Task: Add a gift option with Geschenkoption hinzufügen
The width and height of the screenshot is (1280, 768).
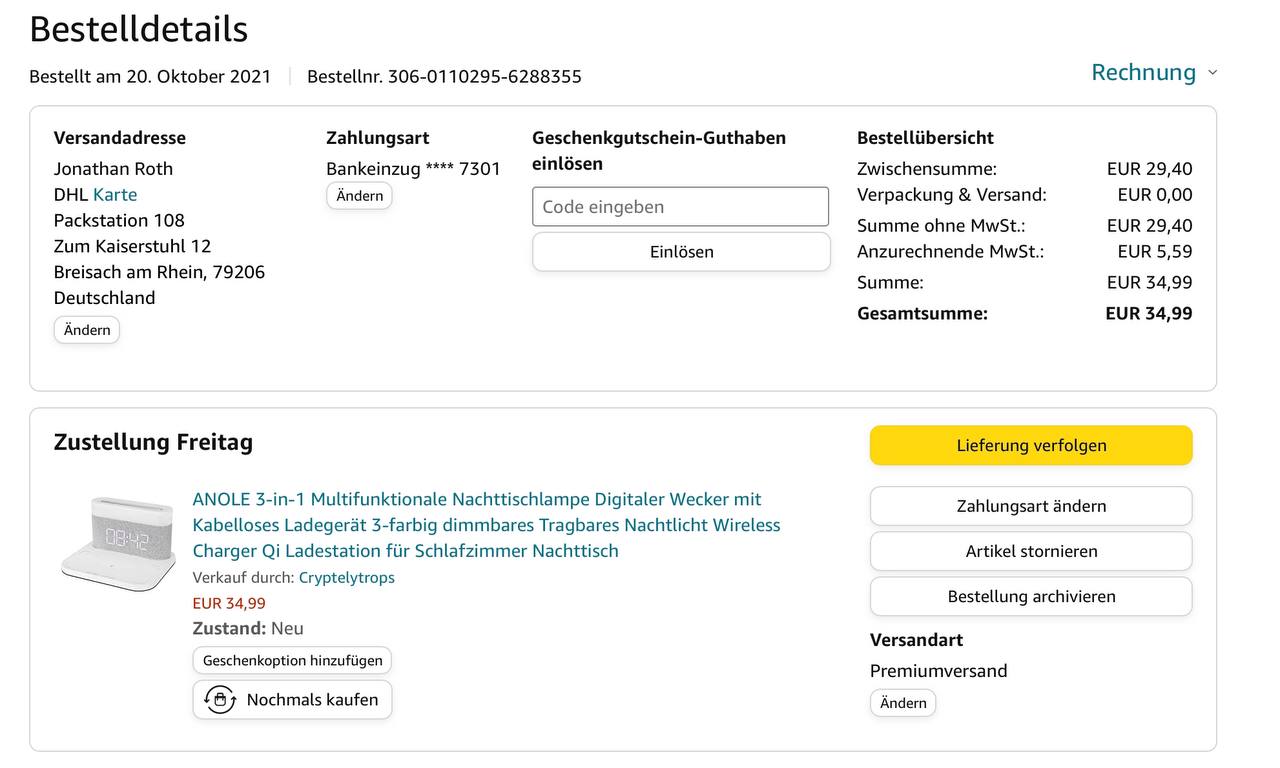Action: (x=292, y=660)
